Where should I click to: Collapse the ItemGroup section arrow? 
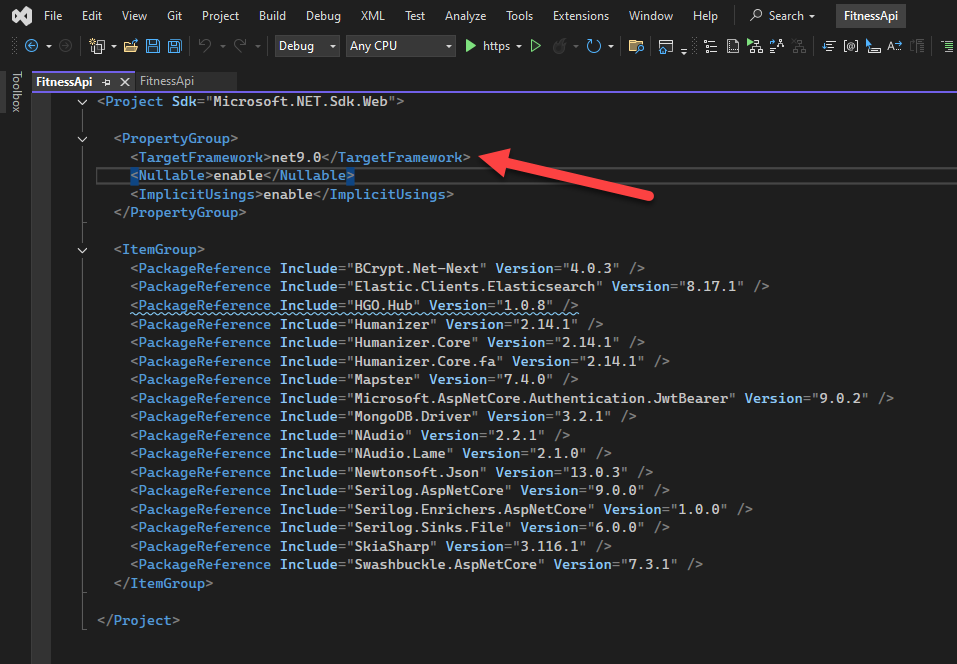click(x=82, y=249)
